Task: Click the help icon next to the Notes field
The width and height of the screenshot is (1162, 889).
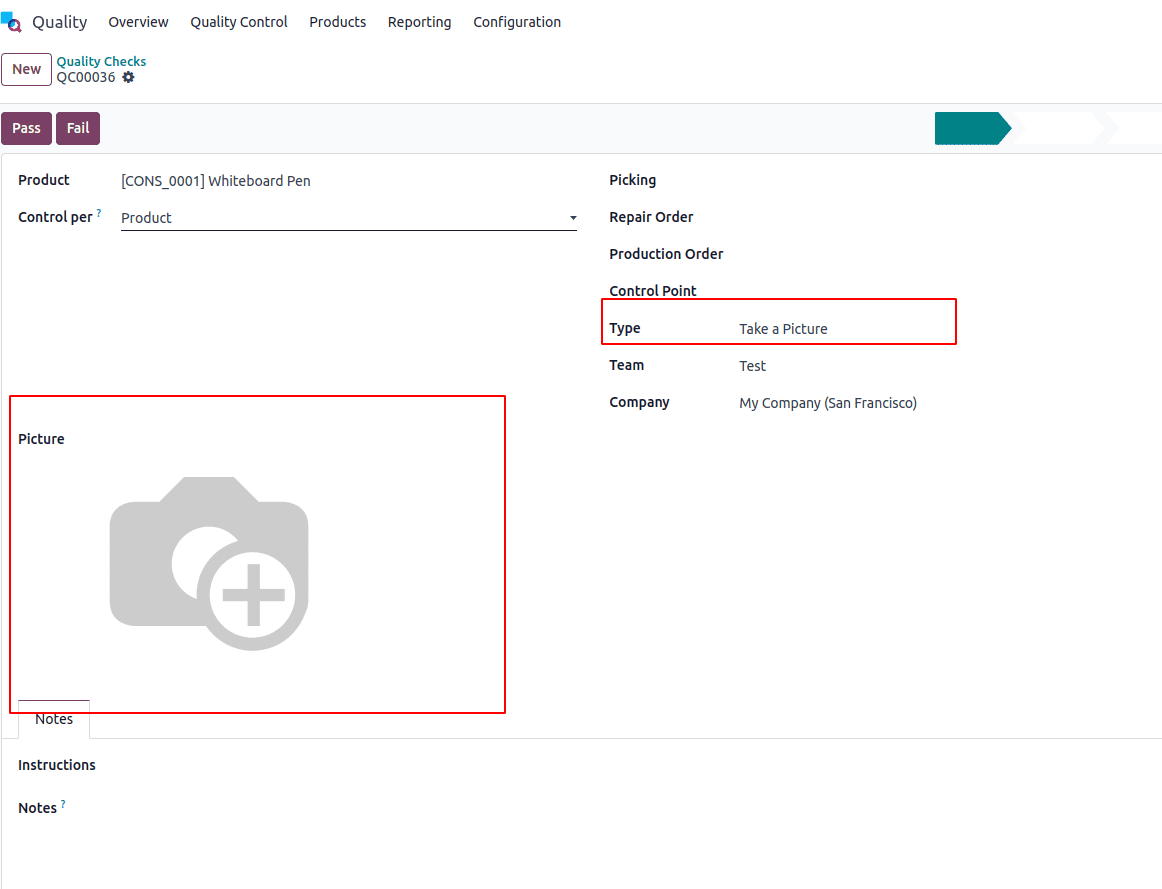Action: click(x=63, y=801)
